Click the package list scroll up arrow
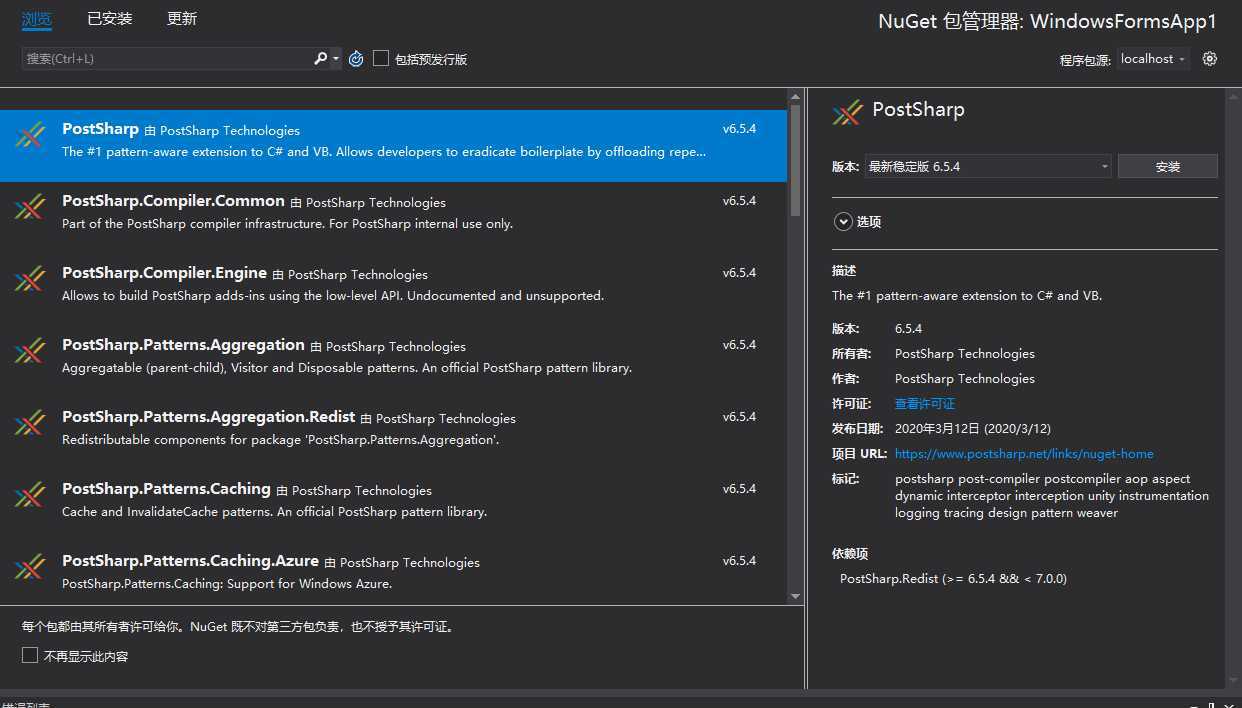This screenshot has width=1242, height=708. pos(796,95)
